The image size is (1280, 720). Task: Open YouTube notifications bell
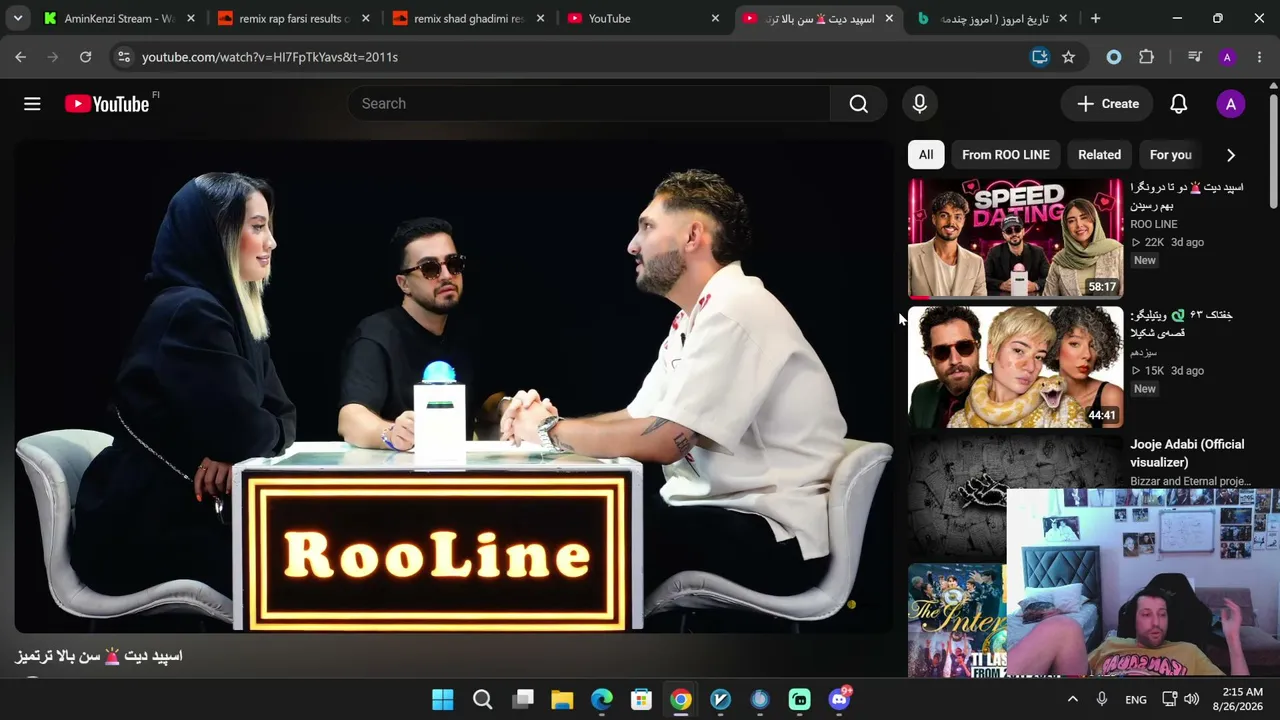pos(1179,104)
